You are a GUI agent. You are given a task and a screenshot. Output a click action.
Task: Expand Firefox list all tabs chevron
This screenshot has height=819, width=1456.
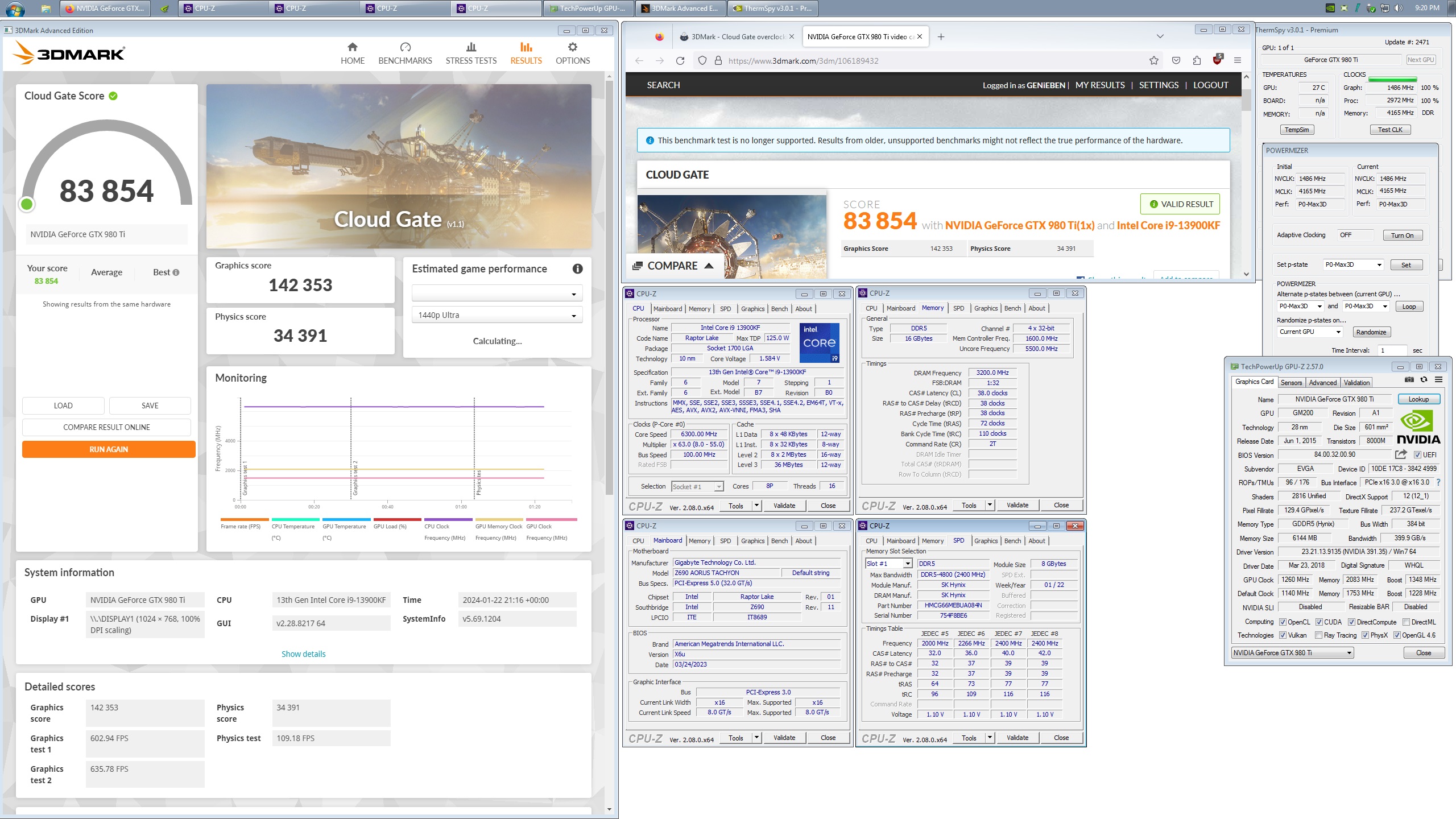pyautogui.click(x=1160, y=37)
